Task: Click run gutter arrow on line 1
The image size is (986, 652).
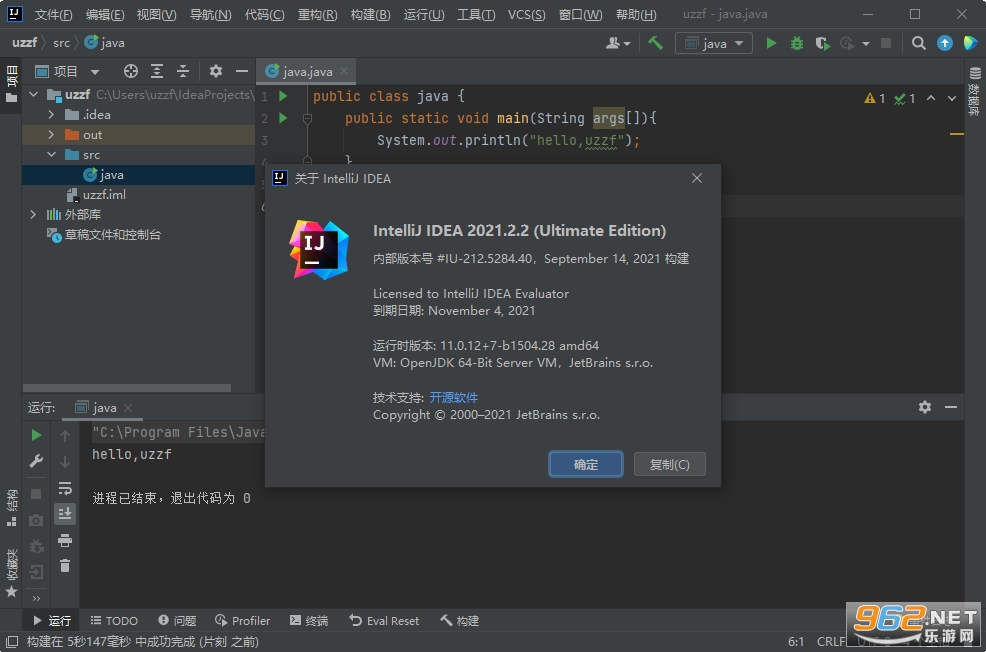Action: pyautogui.click(x=283, y=96)
